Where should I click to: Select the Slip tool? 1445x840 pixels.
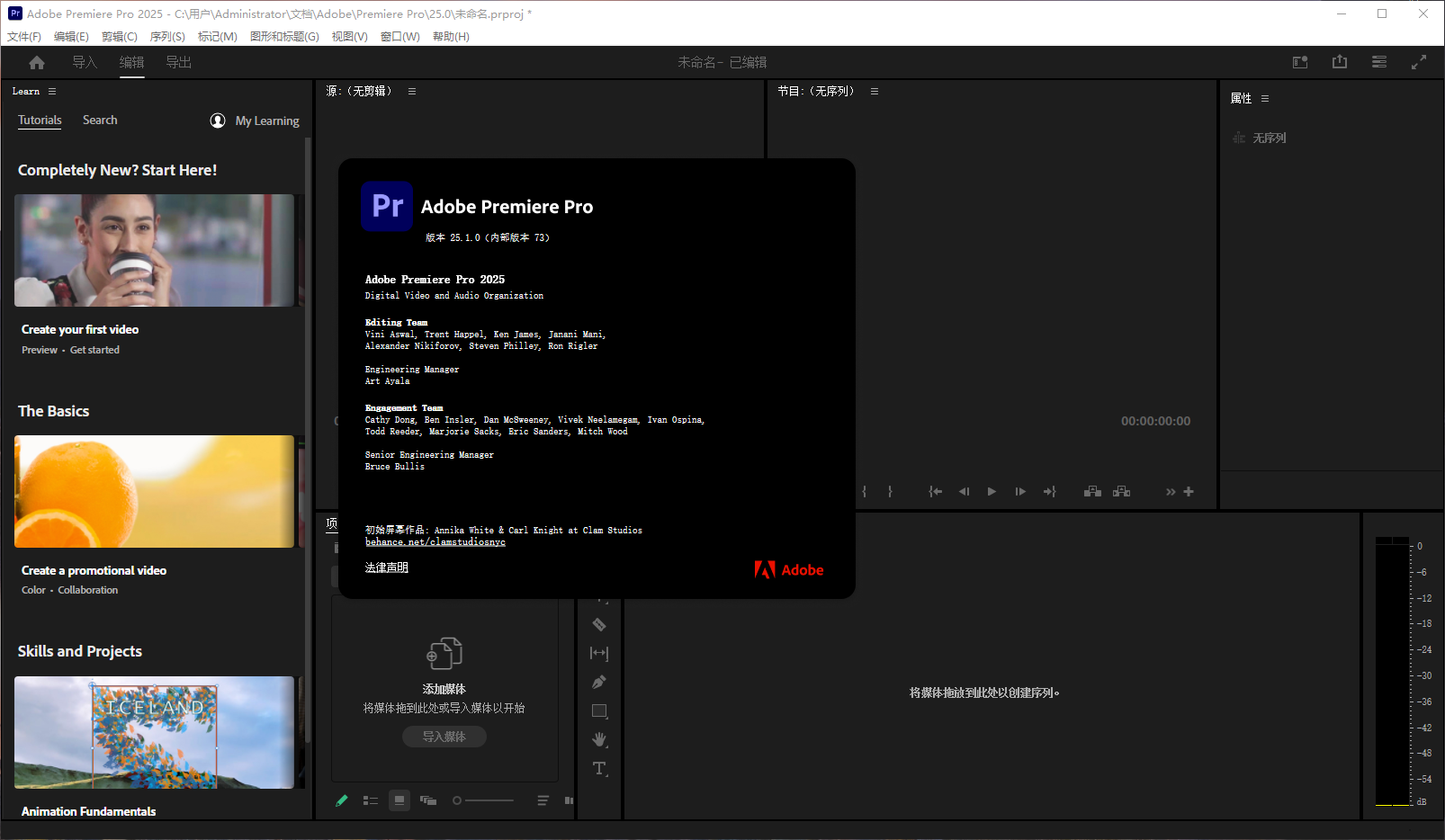pyautogui.click(x=599, y=653)
